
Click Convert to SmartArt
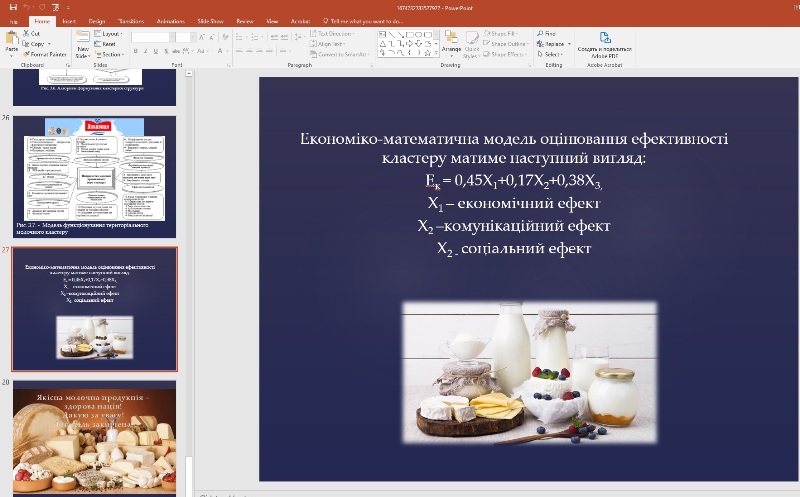click(x=339, y=54)
